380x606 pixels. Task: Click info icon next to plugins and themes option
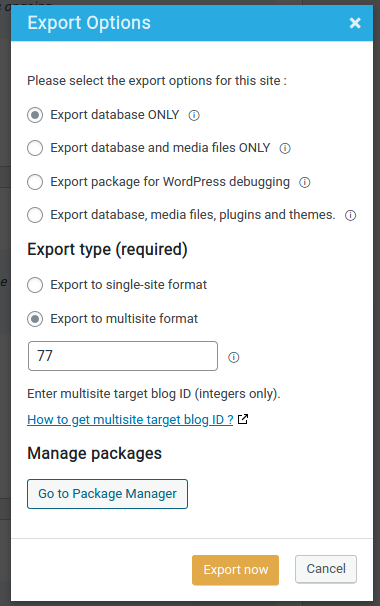[x=350, y=215]
